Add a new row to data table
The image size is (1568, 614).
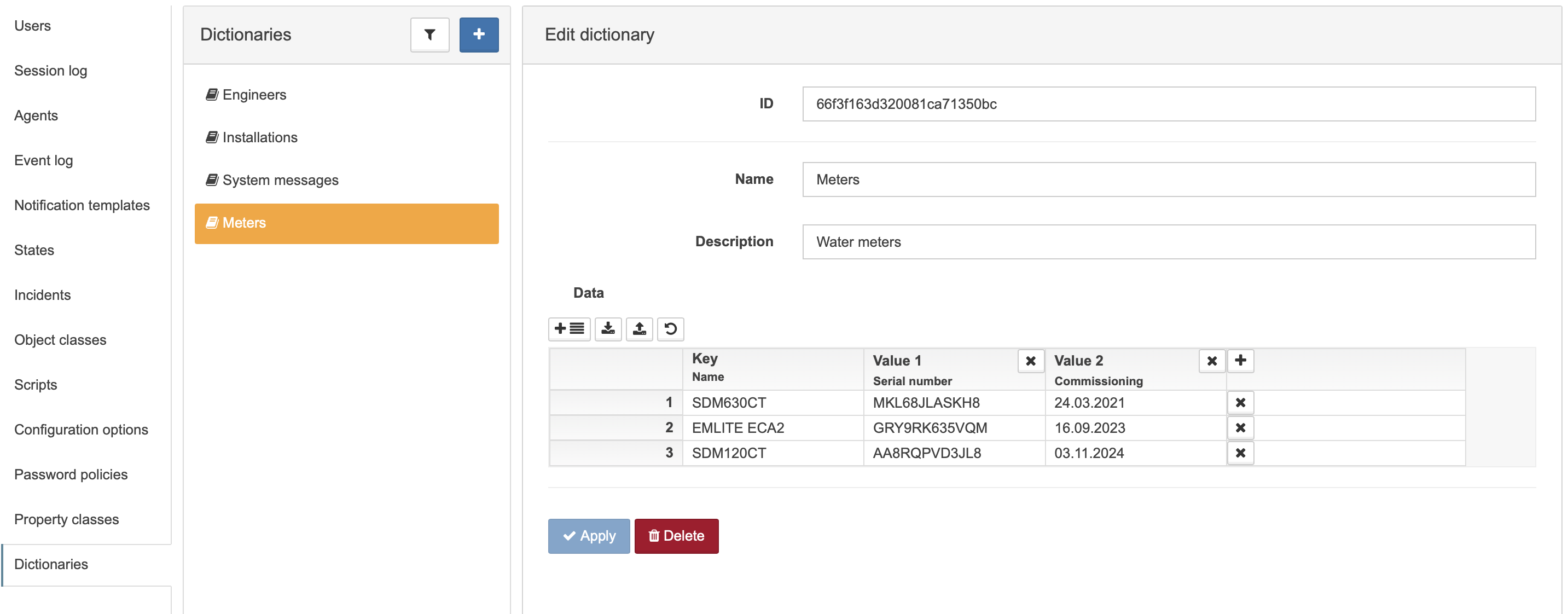click(569, 329)
